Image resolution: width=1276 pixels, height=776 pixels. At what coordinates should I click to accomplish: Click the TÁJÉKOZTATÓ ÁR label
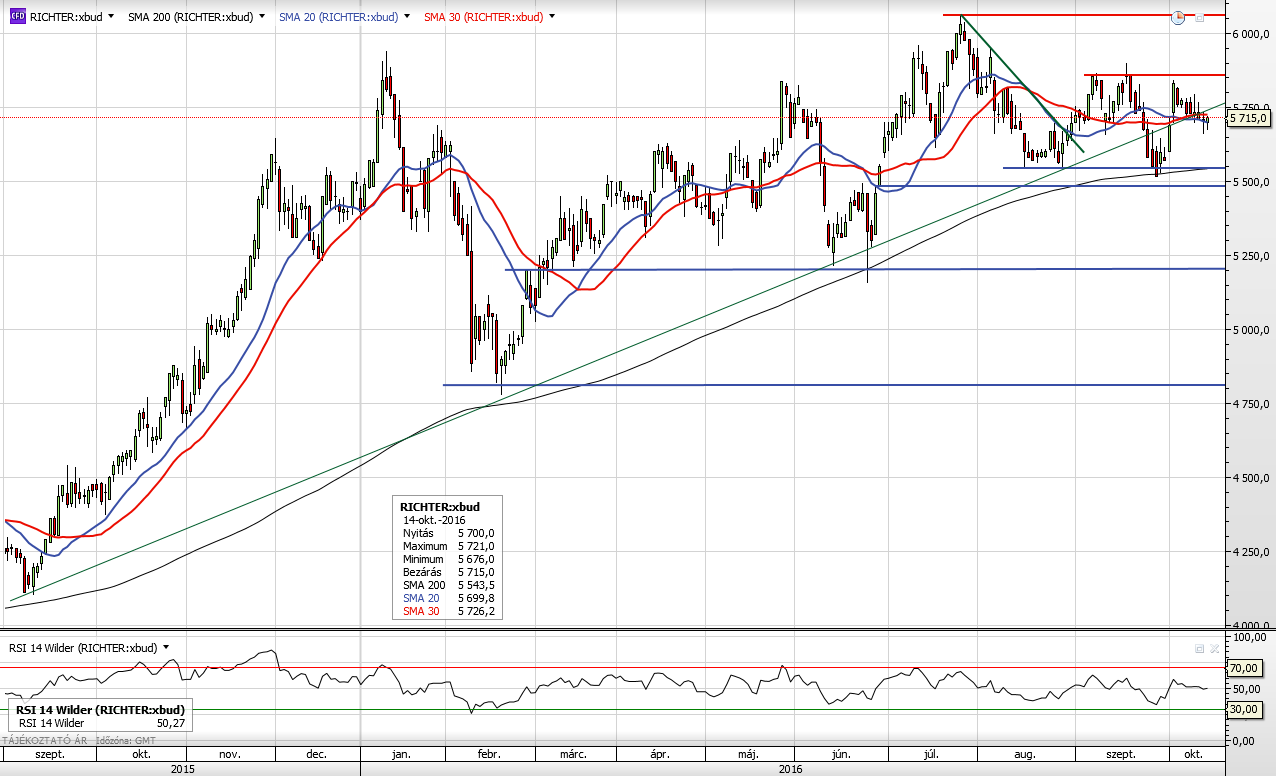click(43, 741)
